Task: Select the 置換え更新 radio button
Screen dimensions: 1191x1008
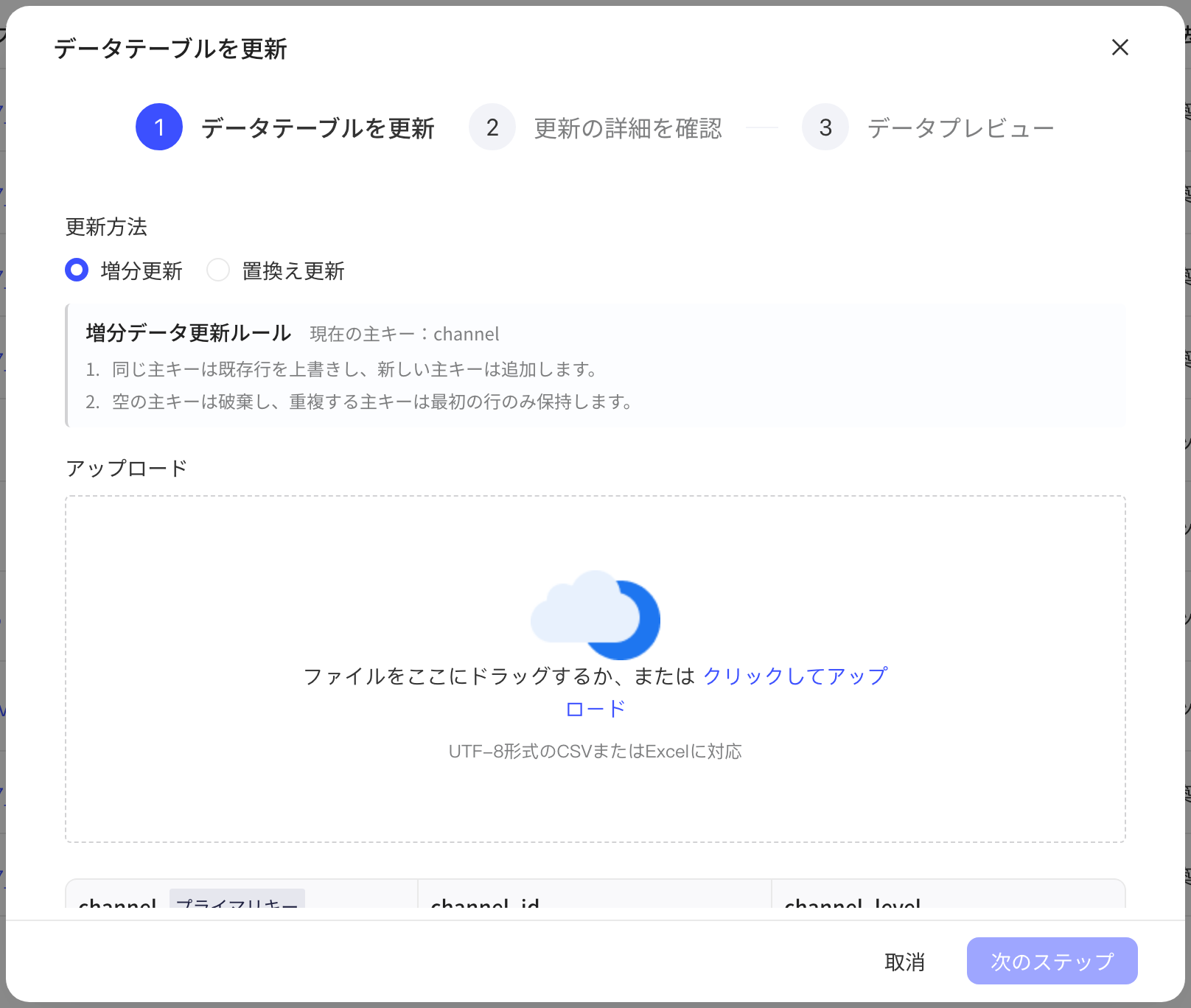Action: point(218,270)
